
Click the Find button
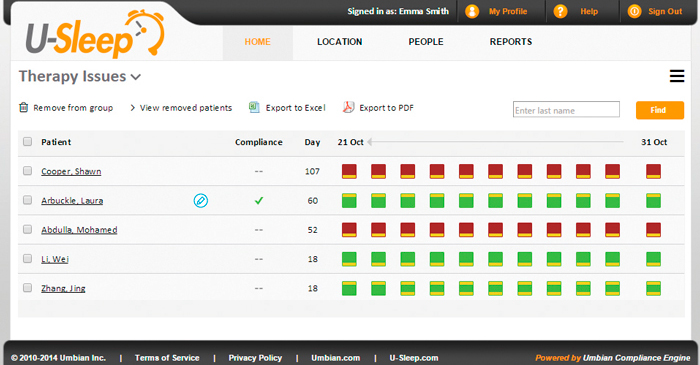(x=659, y=110)
